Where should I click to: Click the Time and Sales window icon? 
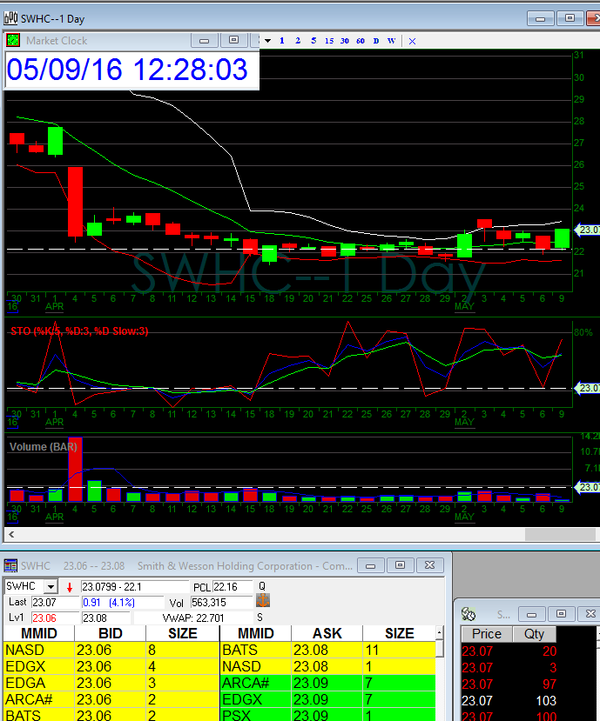[x=469, y=612]
